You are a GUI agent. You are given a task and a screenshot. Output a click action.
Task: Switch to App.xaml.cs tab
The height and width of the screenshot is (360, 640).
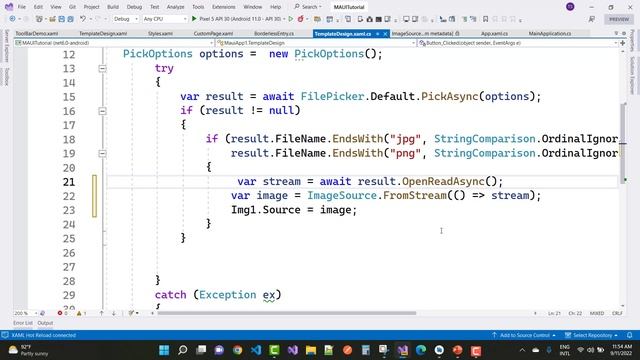point(494,33)
